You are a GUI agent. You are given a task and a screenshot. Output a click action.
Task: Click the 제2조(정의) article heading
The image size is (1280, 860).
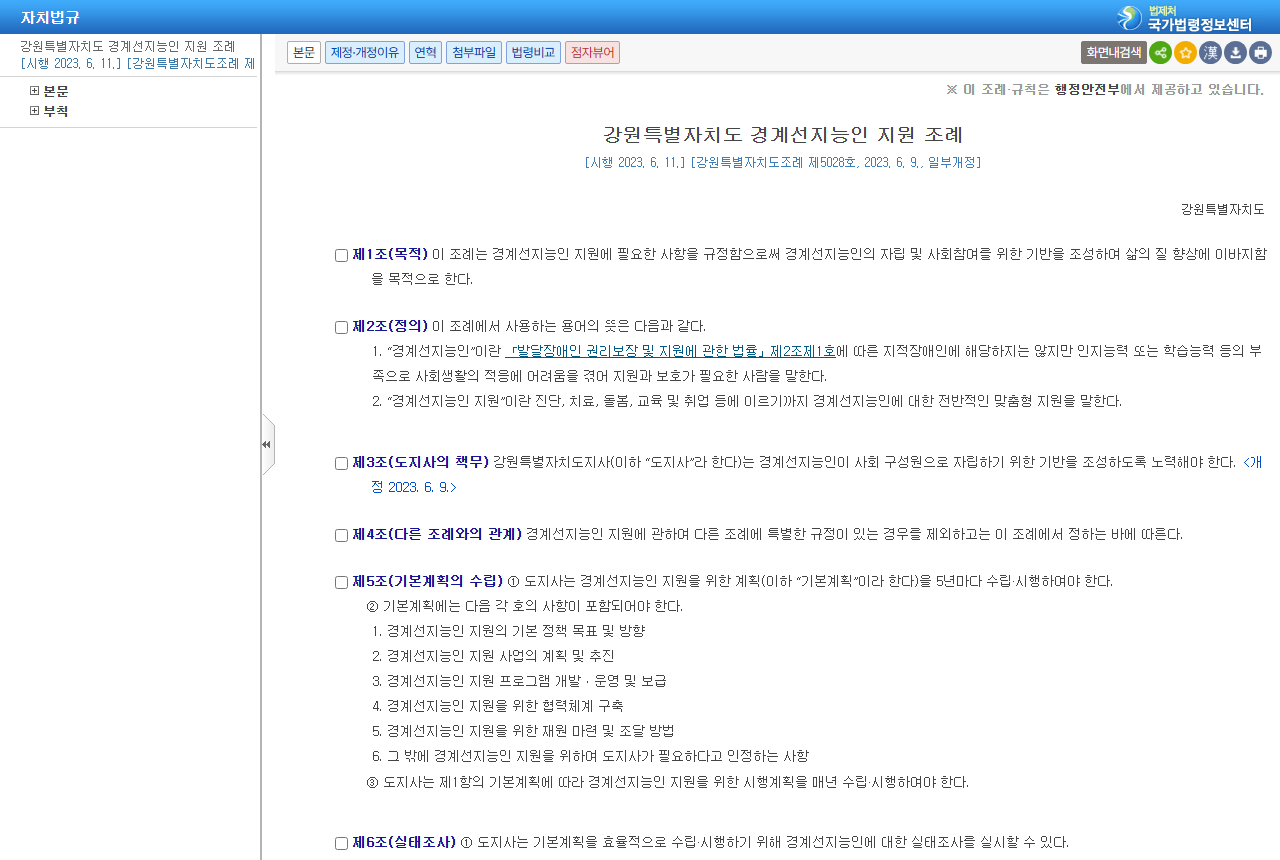point(390,326)
